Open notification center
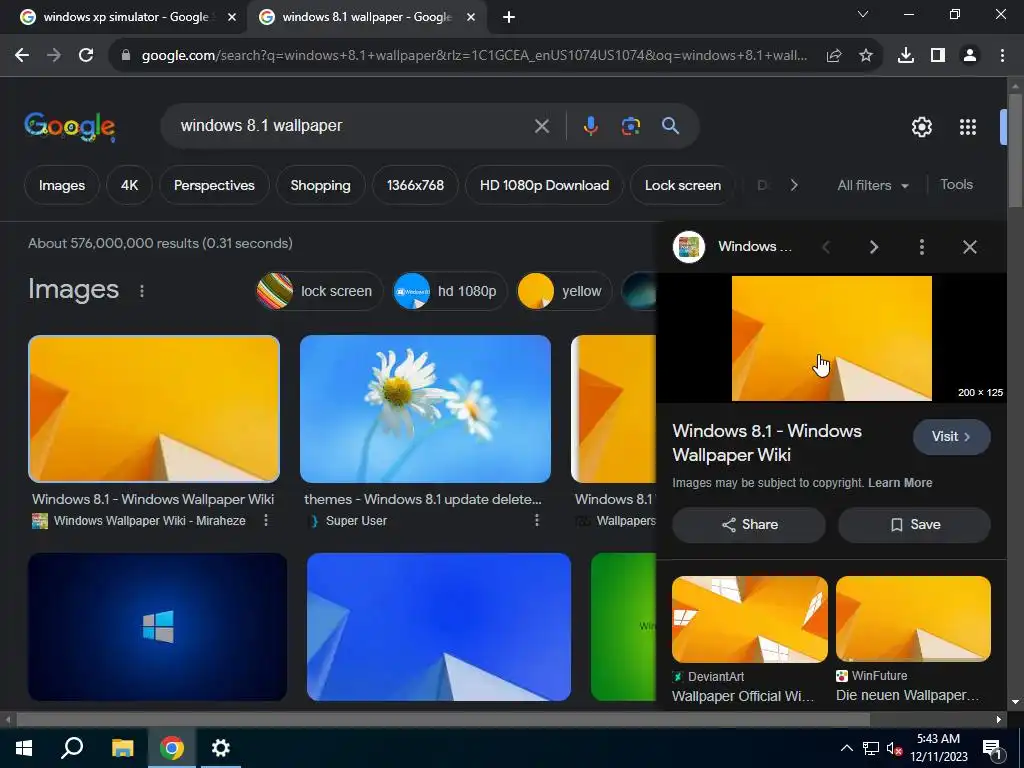Viewport: 1024px width, 768px height. click(x=993, y=748)
